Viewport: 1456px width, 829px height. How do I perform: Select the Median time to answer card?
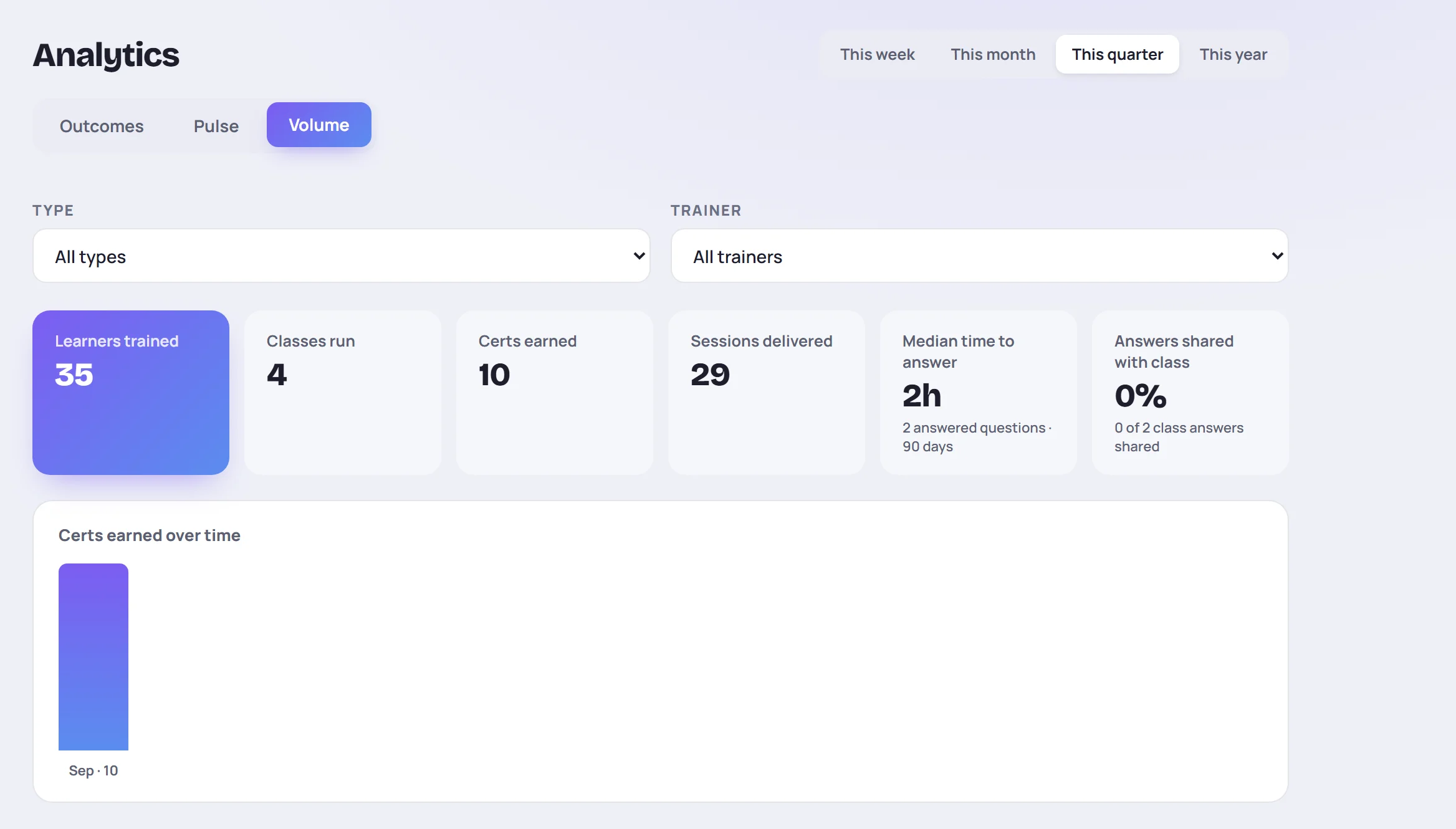pos(979,393)
